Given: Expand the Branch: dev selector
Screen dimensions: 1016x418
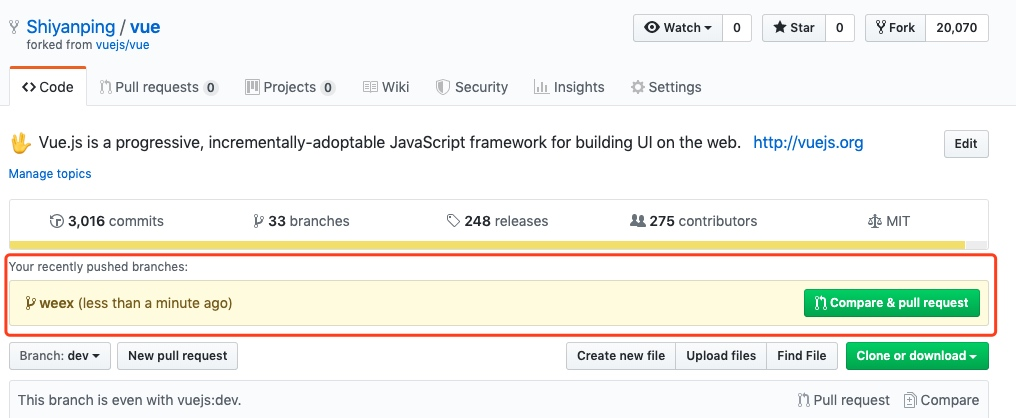Looking at the screenshot, I should pos(59,355).
